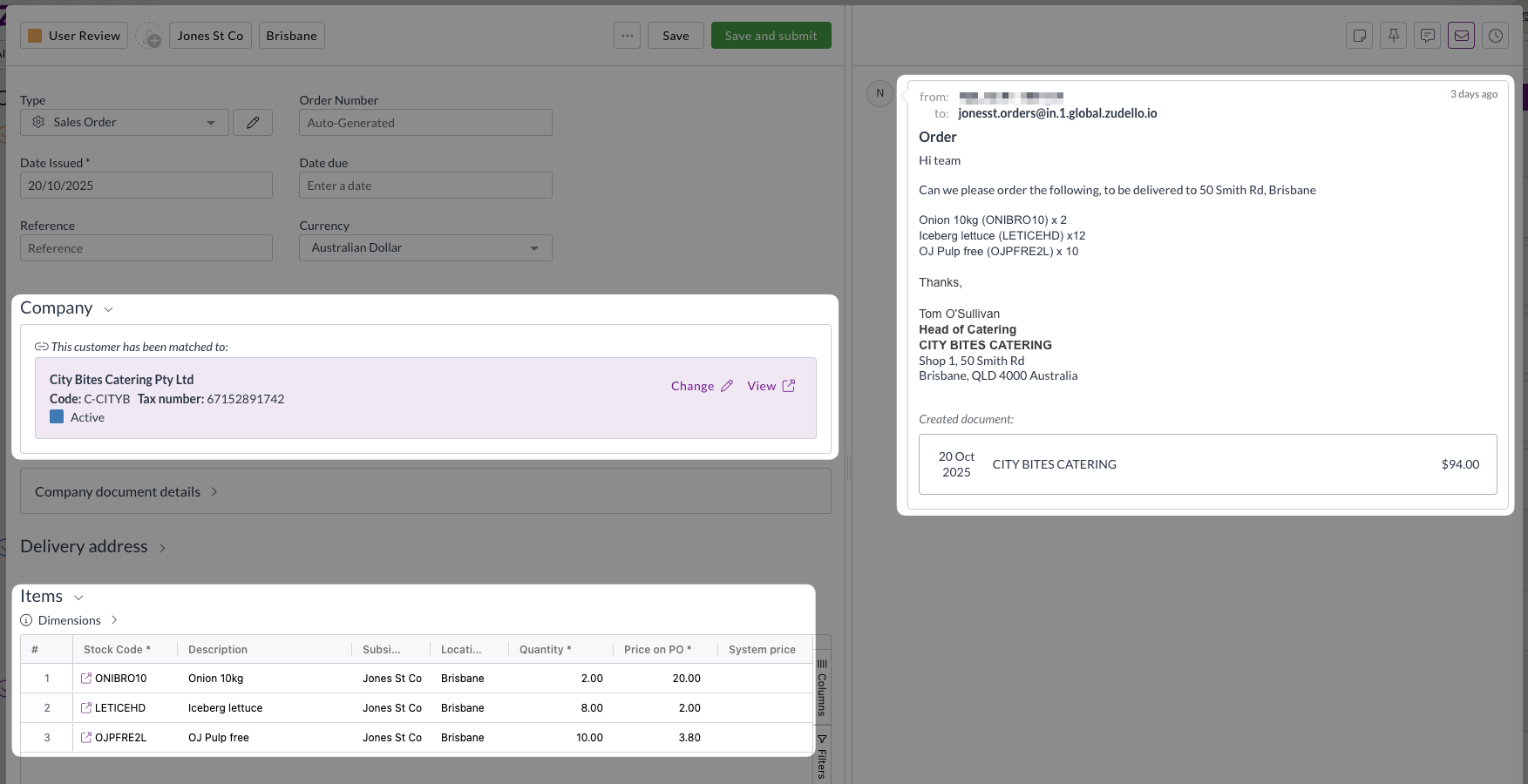Click the pencil edit icon beside Type
The height and width of the screenshot is (784, 1528).
pos(253,123)
